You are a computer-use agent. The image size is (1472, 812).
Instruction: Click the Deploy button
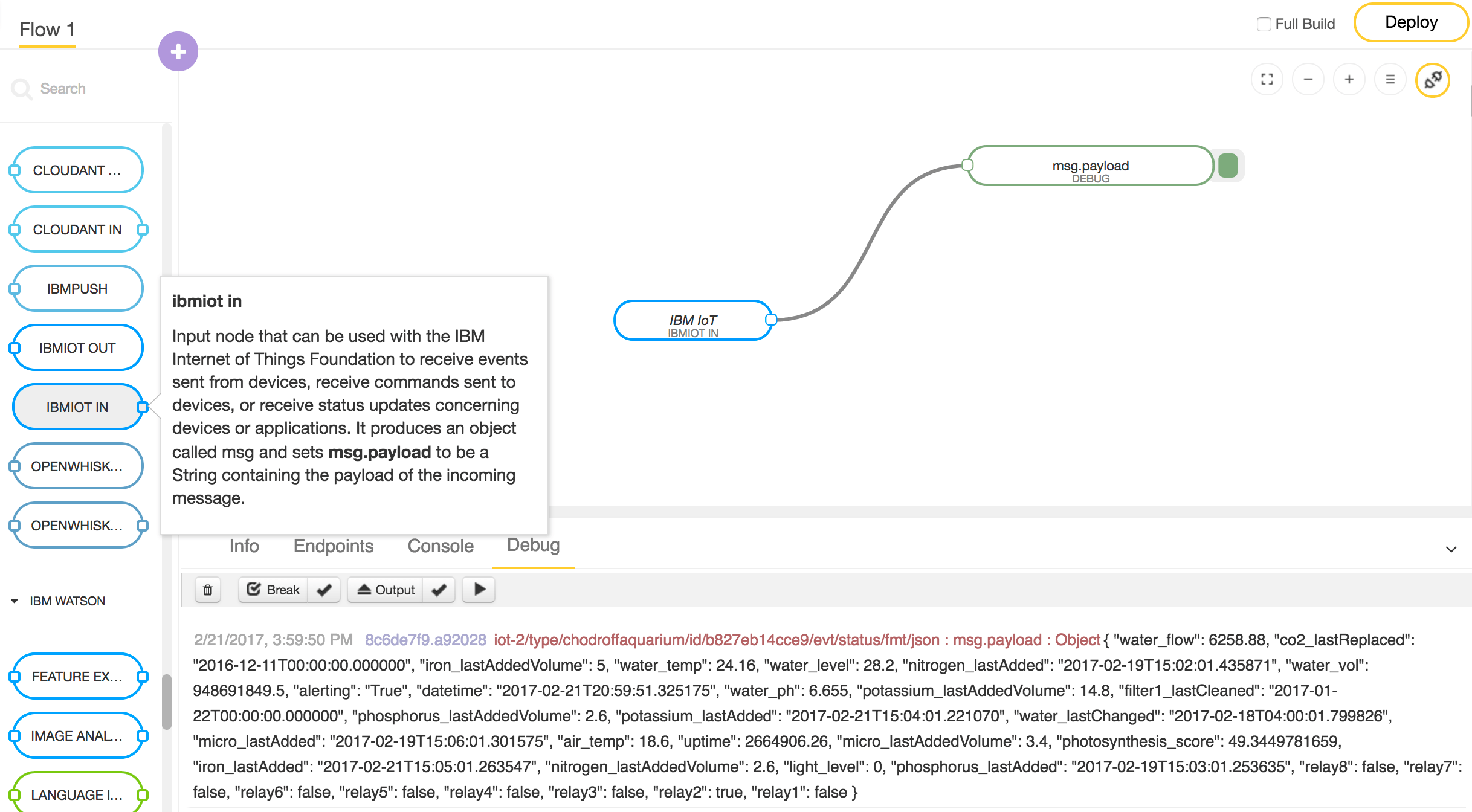[1411, 23]
